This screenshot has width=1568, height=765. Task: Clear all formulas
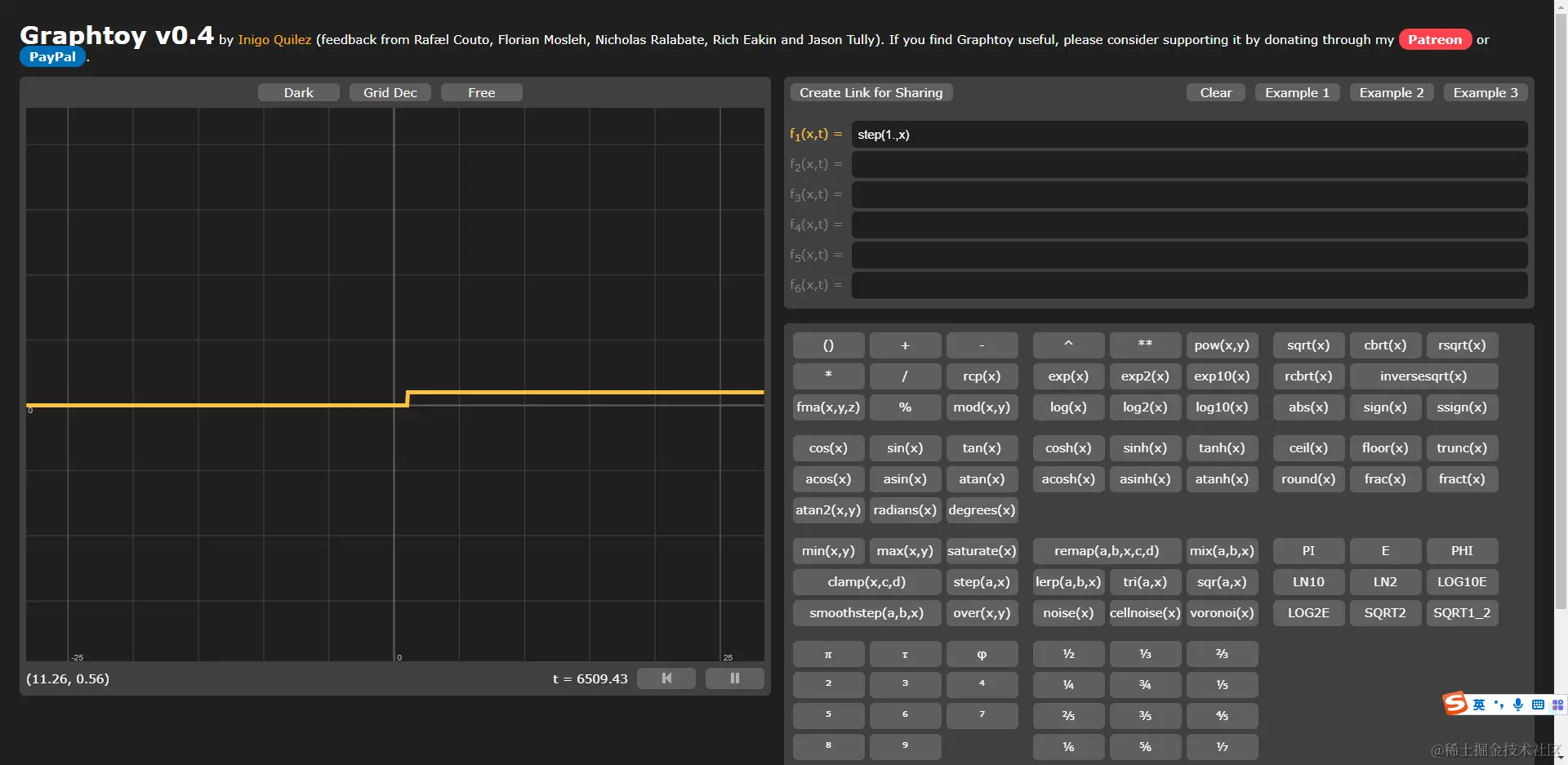[1215, 91]
